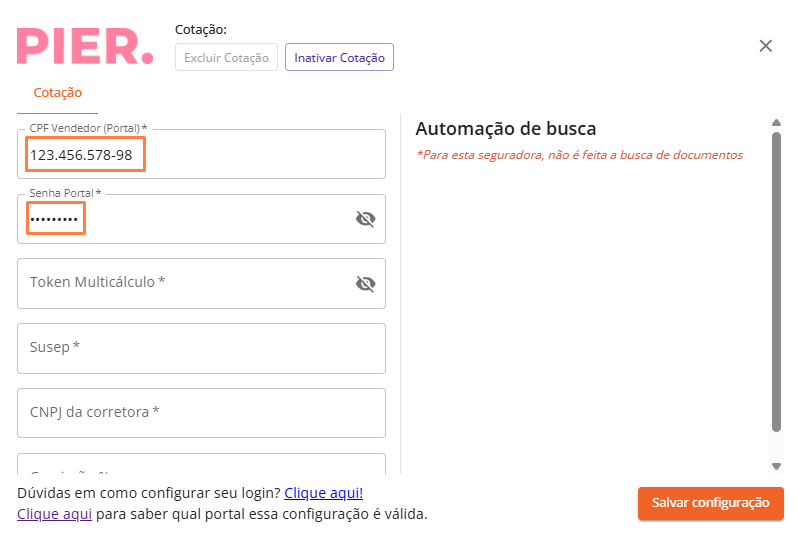Image resolution: width=798 pixels, height=536 pixels.
Task: Select the Susep input field
Action: [200, 348]
